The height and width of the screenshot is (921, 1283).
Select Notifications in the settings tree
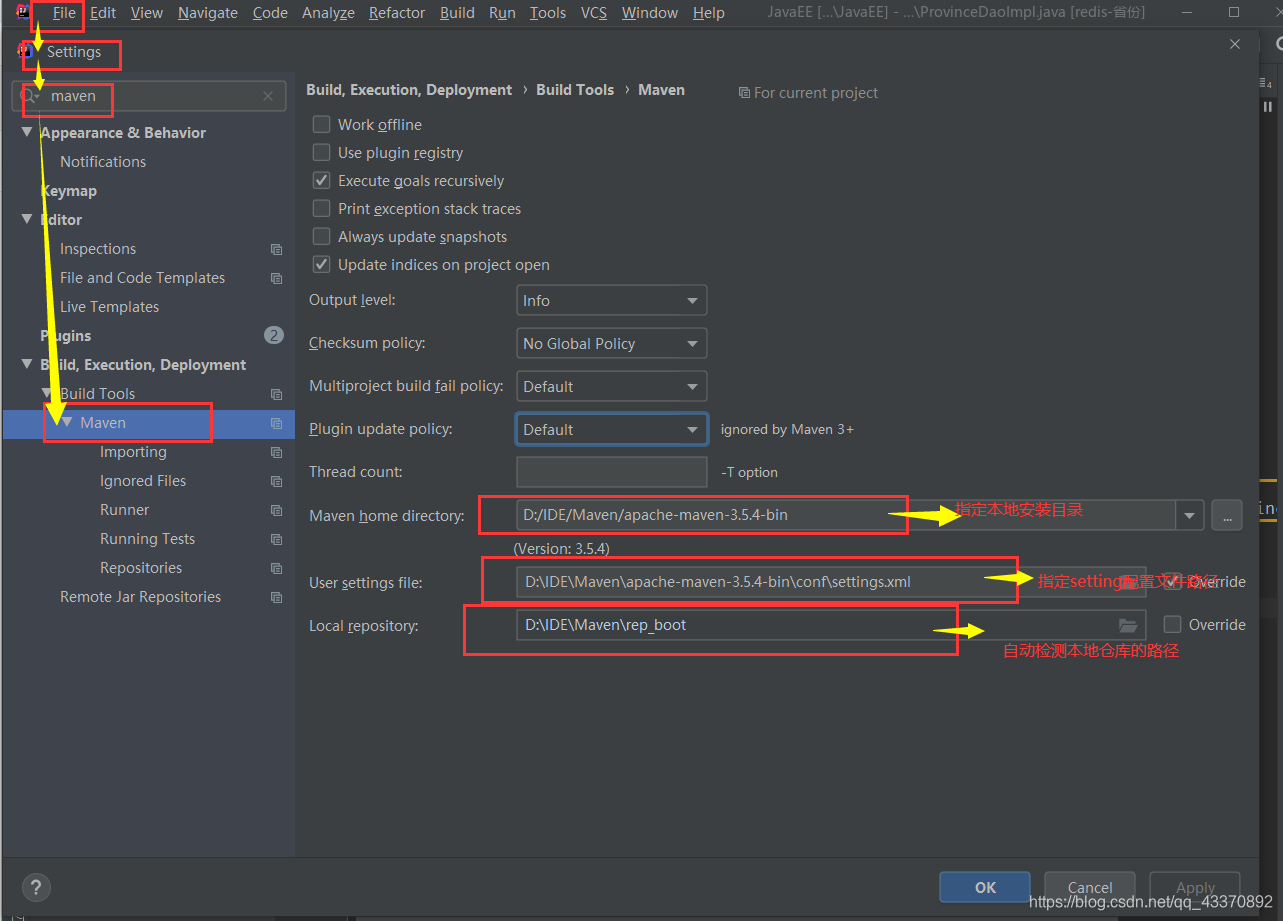point(103,161)
